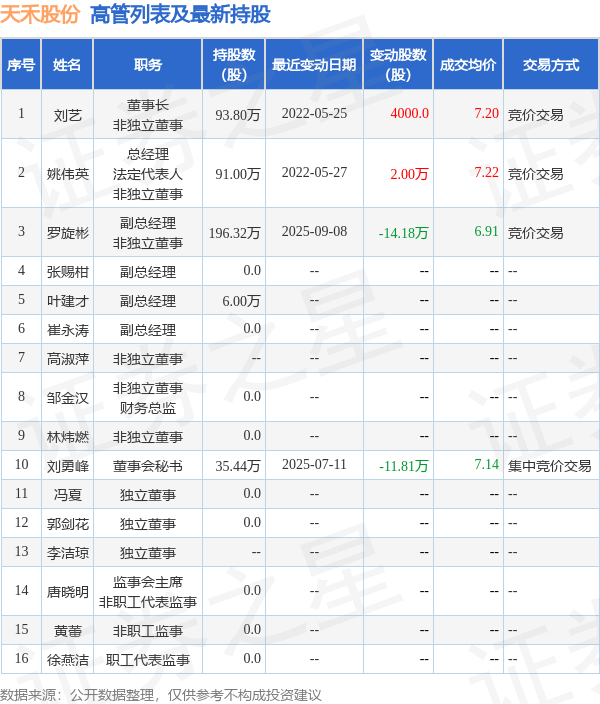Image resolution: width=600 pixels, height=704 pixels.
Task: Click the name 徐燕洁
Action: point(67,660)
